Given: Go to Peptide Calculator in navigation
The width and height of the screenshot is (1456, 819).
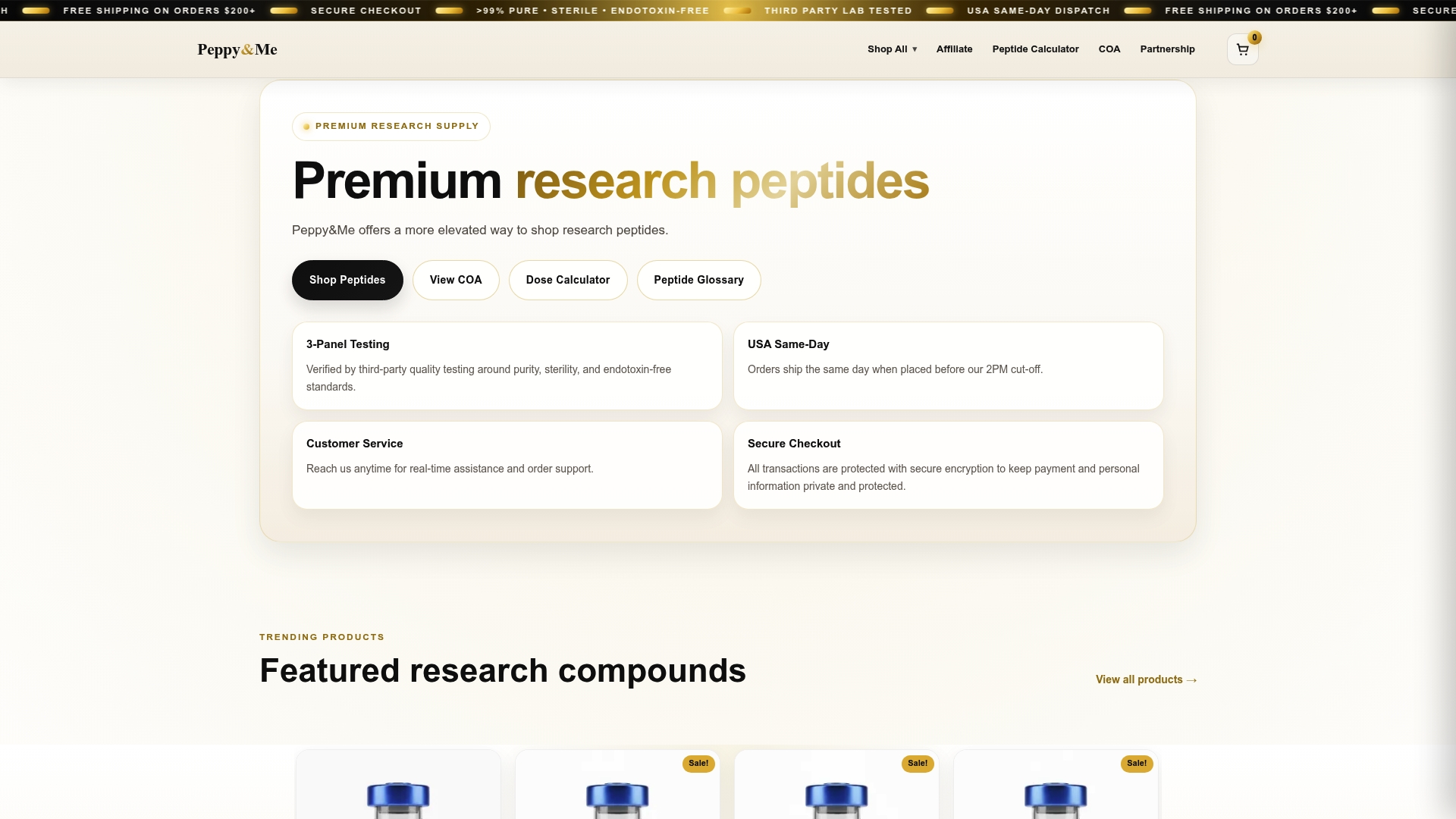Looking at the screenshot, I should (x=1035, y=49).
